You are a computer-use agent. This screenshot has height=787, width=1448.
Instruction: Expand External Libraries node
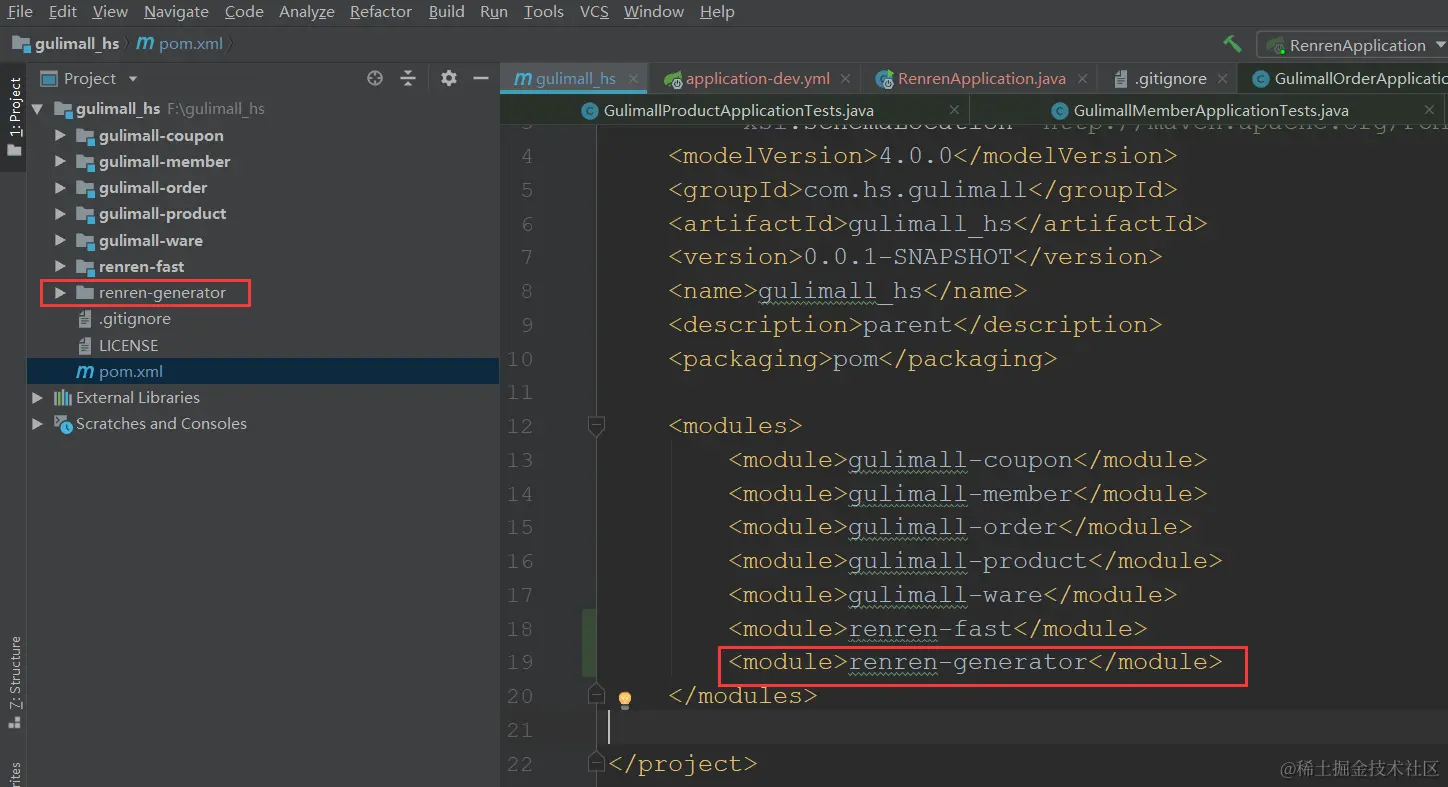pos(37,397)
